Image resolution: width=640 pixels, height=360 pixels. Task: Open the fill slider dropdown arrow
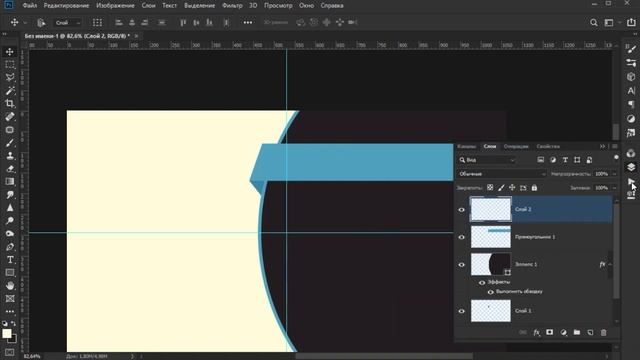tap(614, 188)
